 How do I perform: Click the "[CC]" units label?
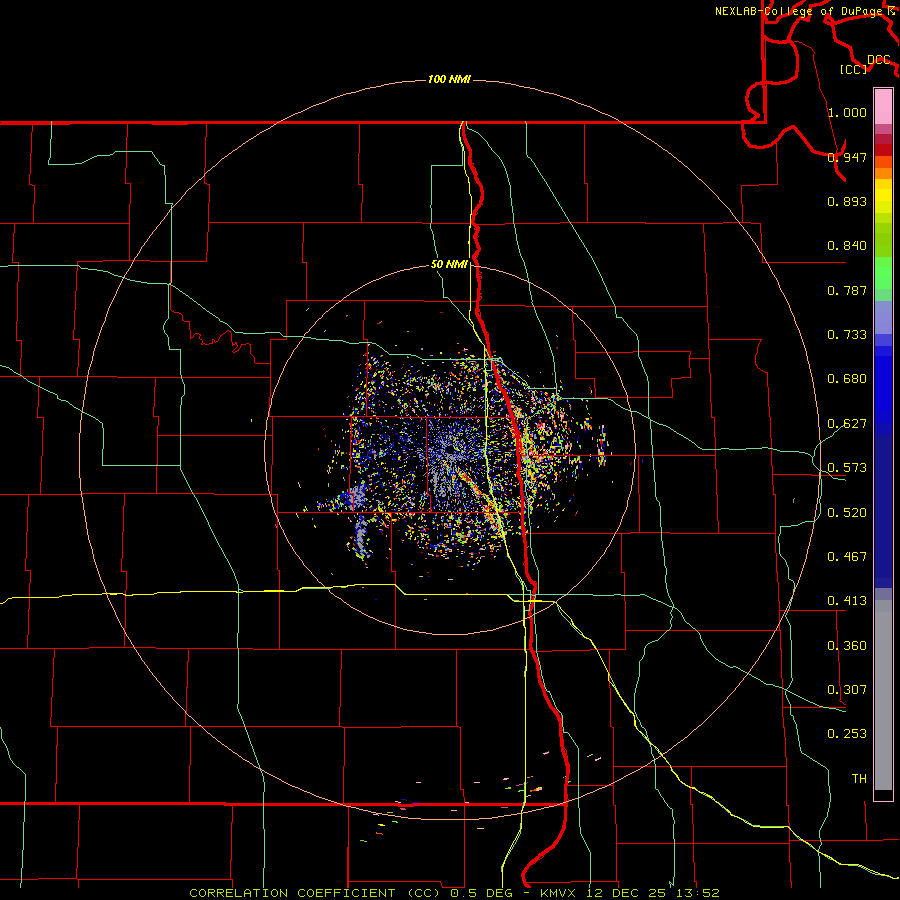point(853,69)
